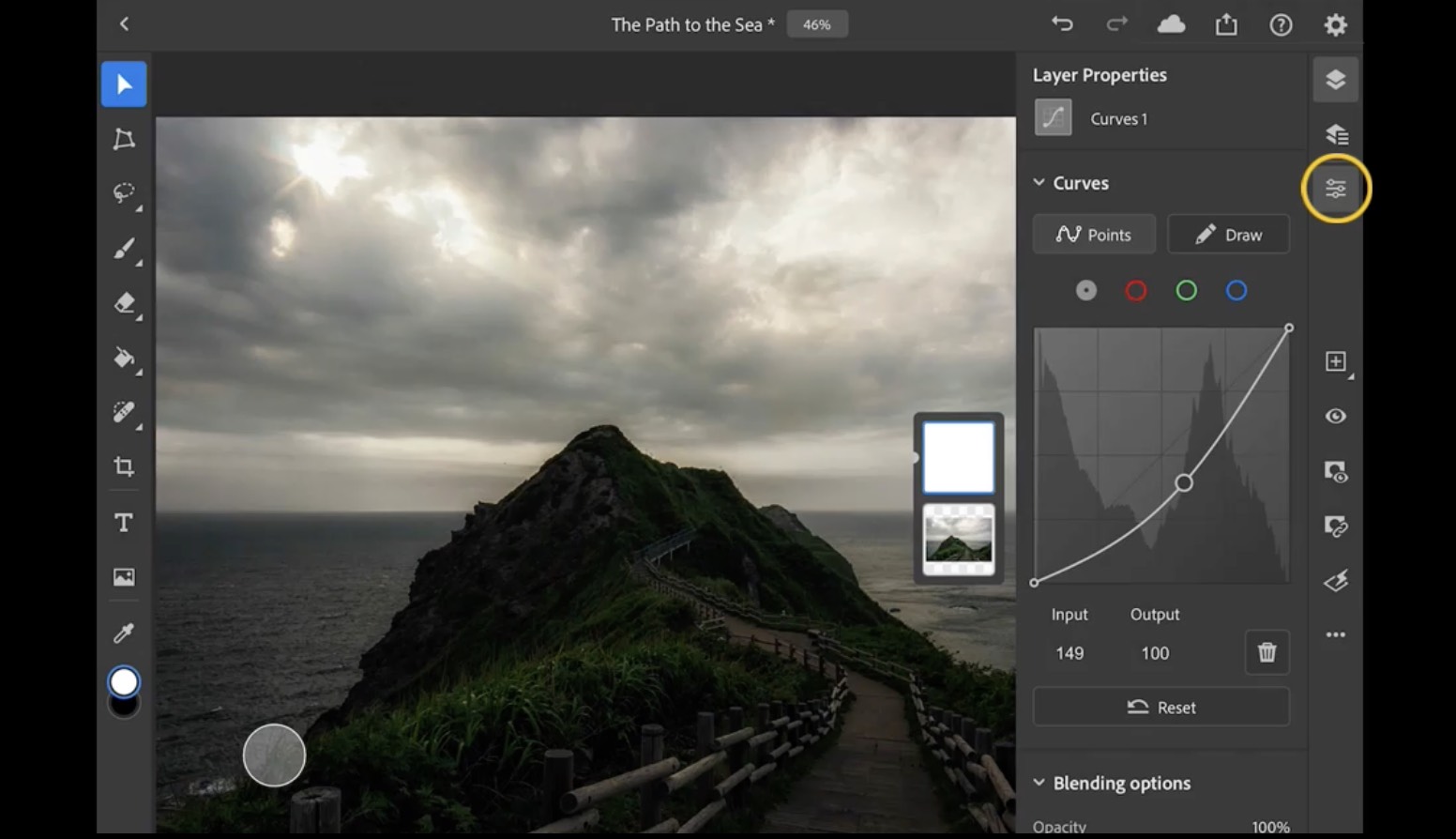This screenshot has width=1456, height=839.
Task: Select the Eraser tool
Action: 124,303
